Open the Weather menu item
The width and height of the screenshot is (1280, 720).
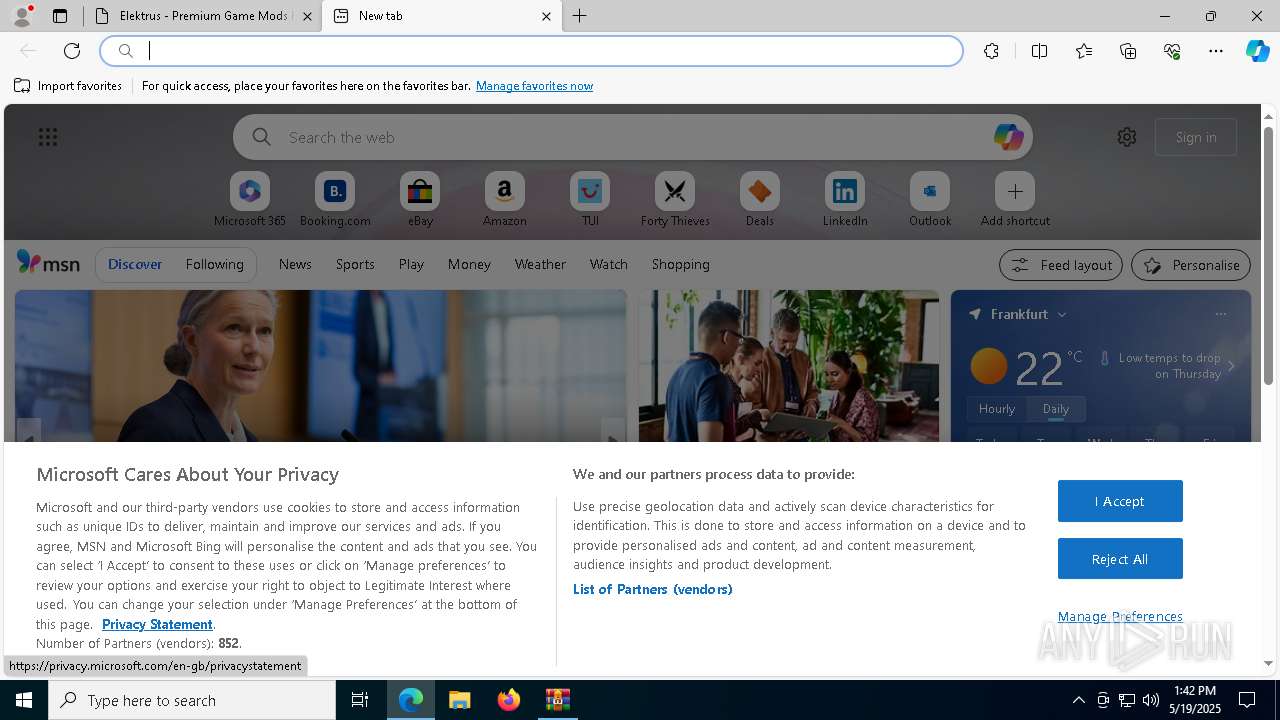coord(540,264)
